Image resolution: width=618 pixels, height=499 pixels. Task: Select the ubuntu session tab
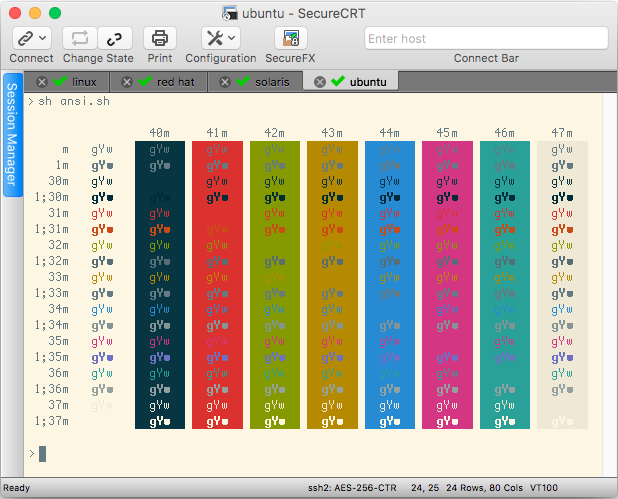coord(351,82)
